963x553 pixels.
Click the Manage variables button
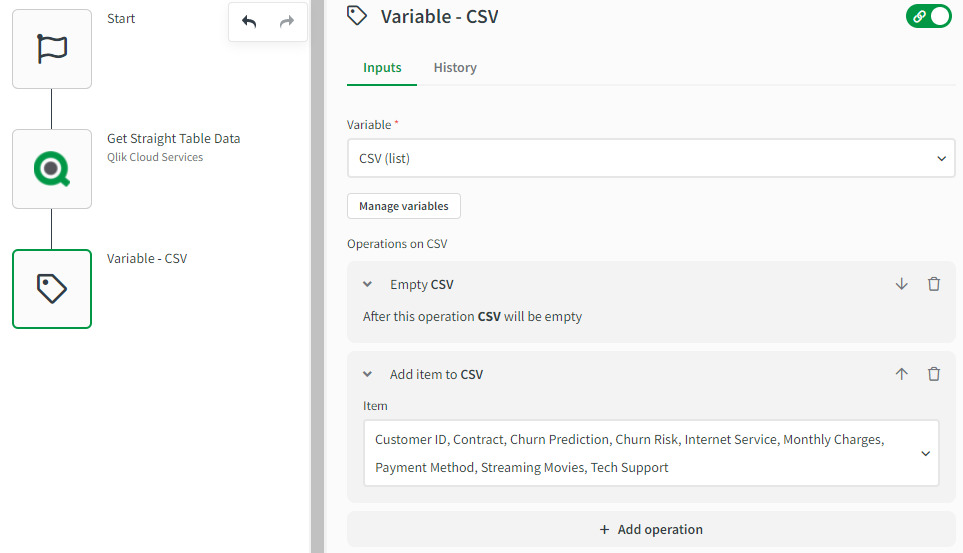click(x=404, y=206)
